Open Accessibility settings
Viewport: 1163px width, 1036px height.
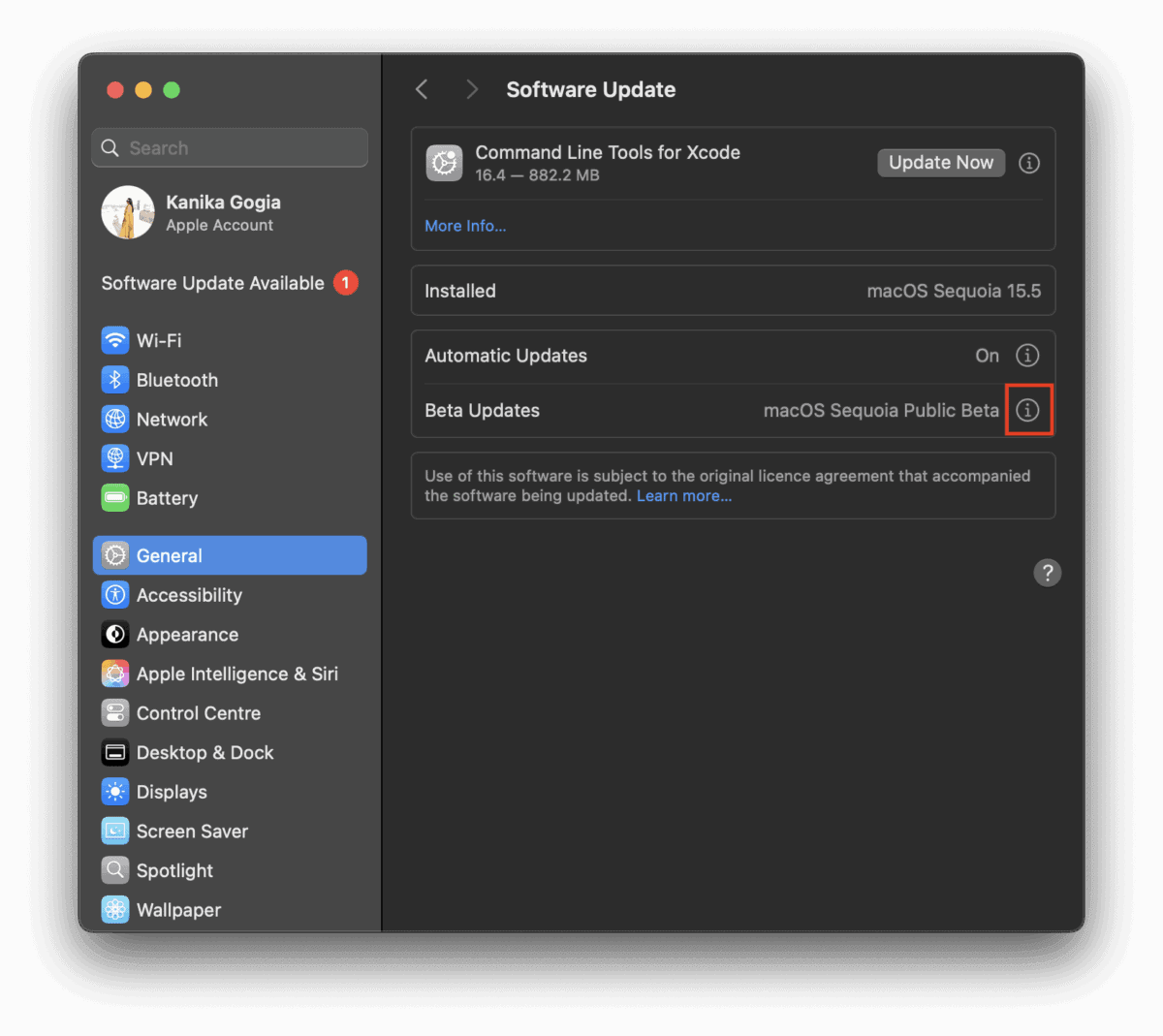pos(230,595)
